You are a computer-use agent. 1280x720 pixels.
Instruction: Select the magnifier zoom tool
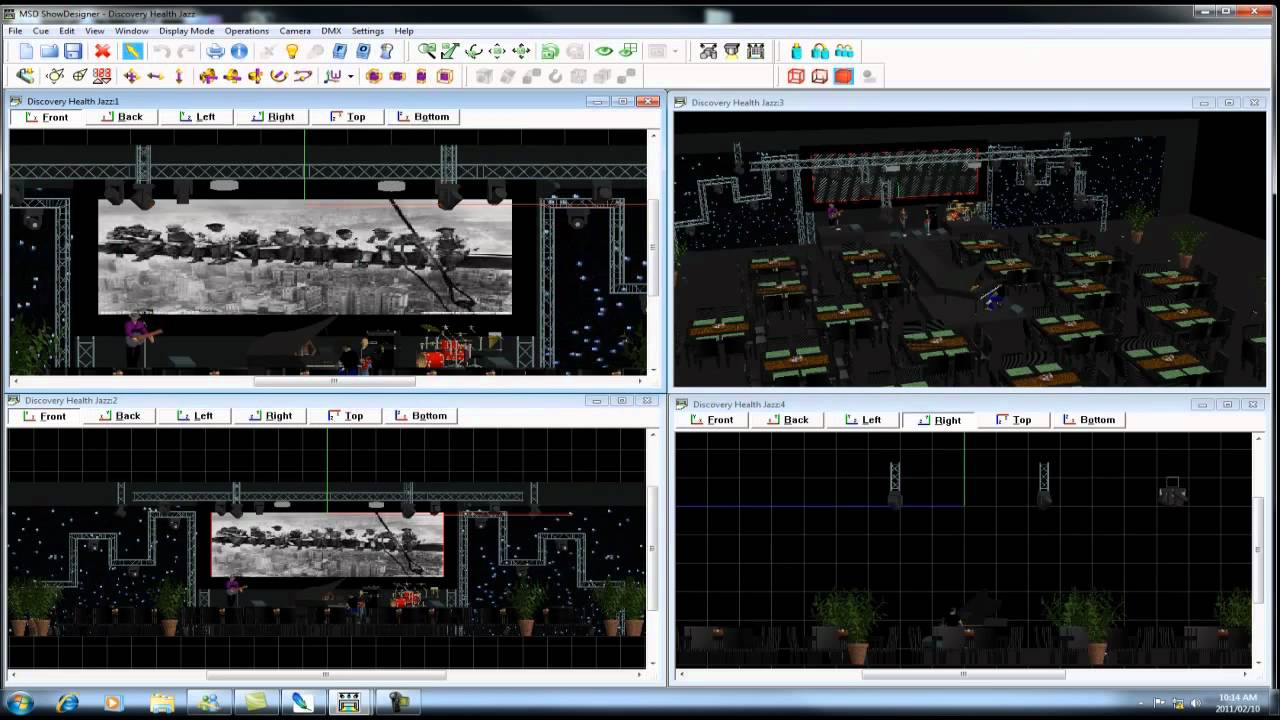tap(427, 51)
